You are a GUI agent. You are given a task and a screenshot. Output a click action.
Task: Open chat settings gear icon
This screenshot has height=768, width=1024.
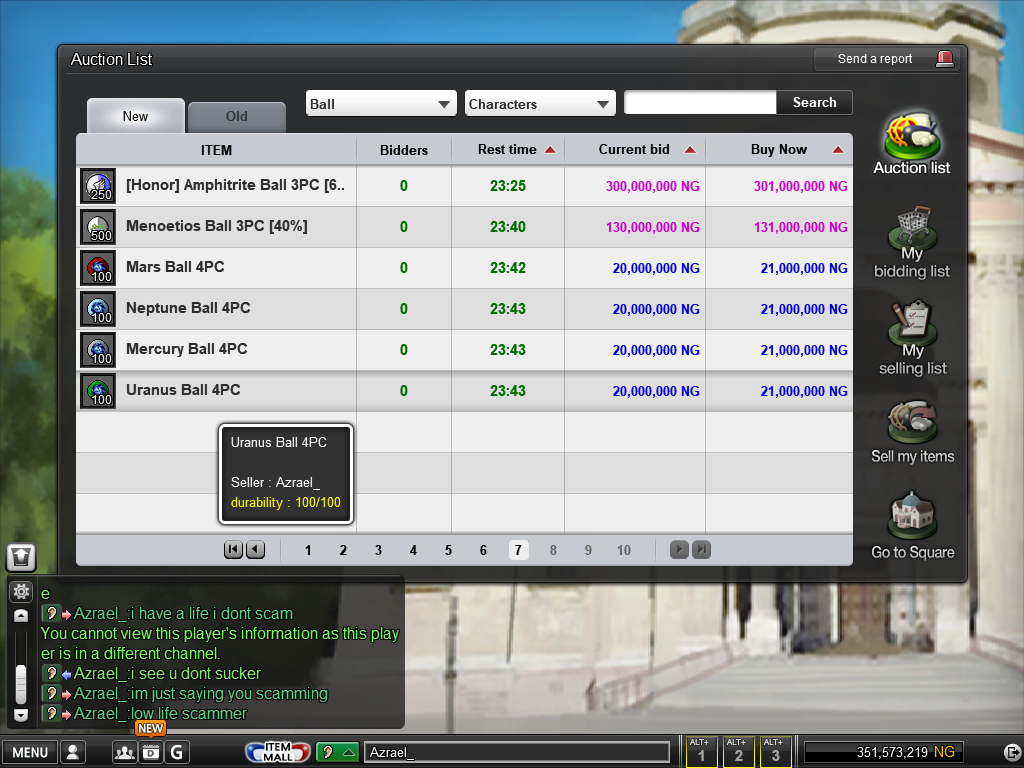point(21,591)
